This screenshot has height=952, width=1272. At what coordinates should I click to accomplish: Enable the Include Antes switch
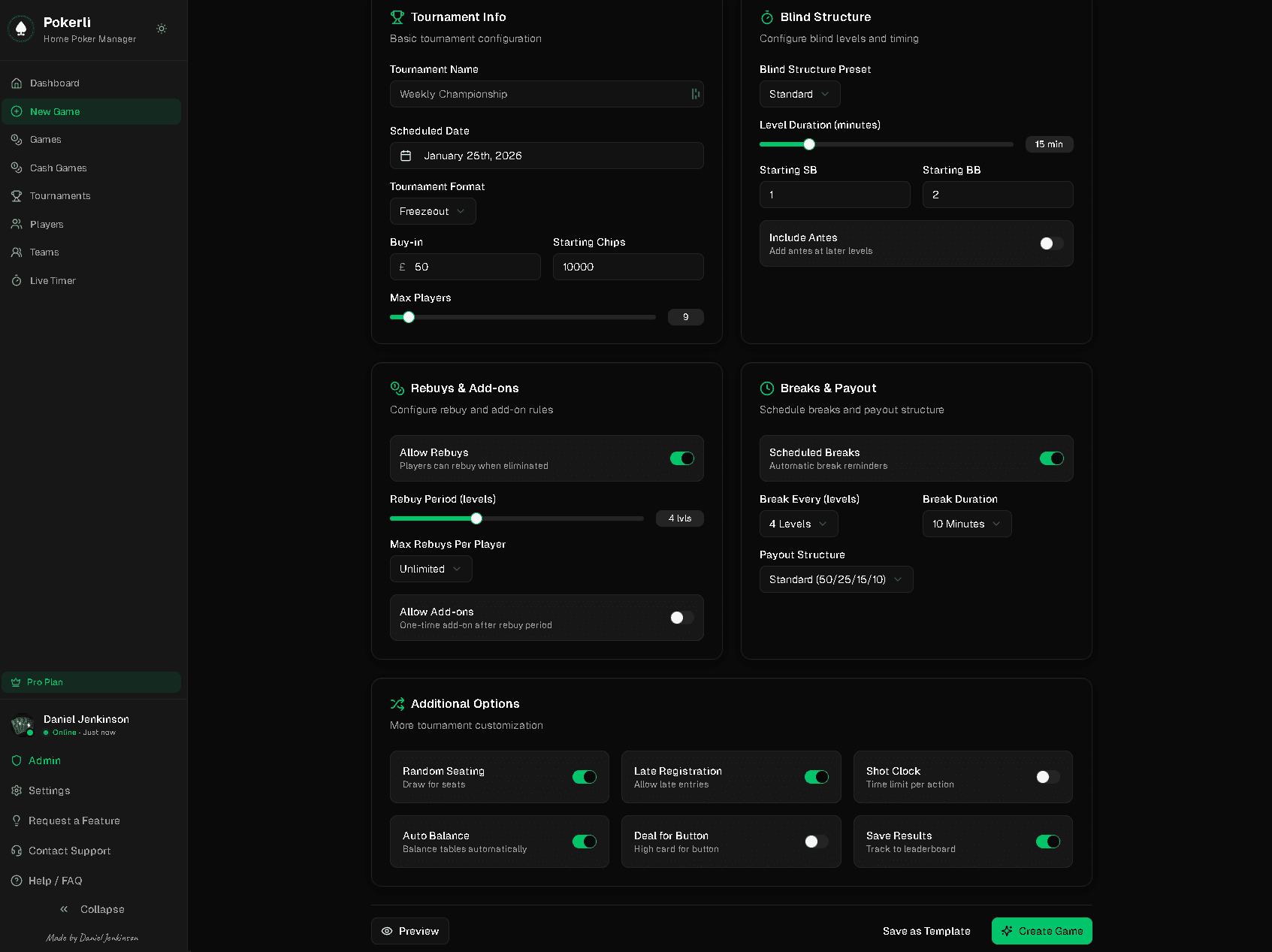pos(1051,243)
